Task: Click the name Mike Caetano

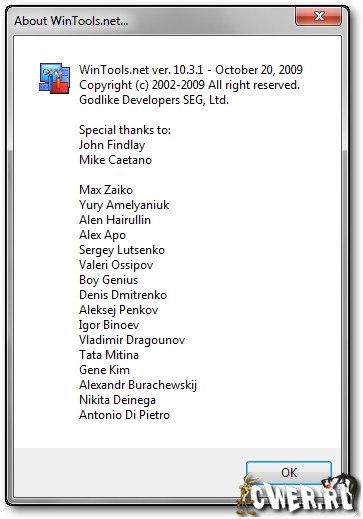Action: pyautogui.click(x=115, y=160)
